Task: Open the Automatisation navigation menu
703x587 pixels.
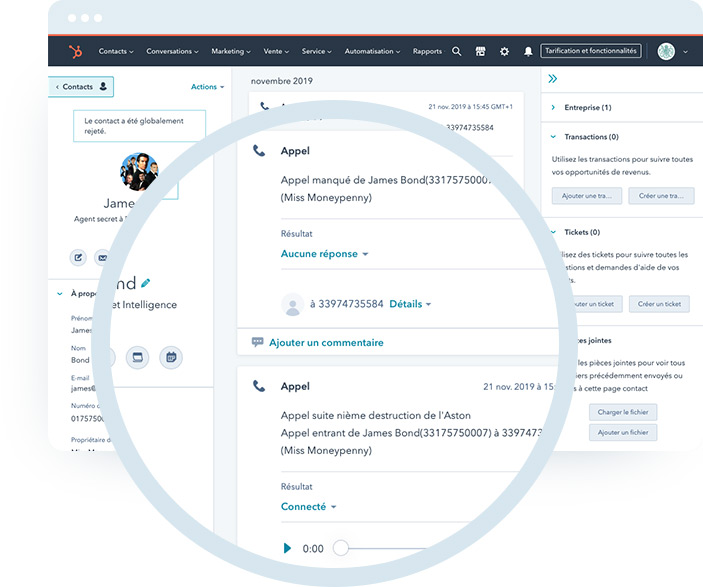Action: click(372, 52)
